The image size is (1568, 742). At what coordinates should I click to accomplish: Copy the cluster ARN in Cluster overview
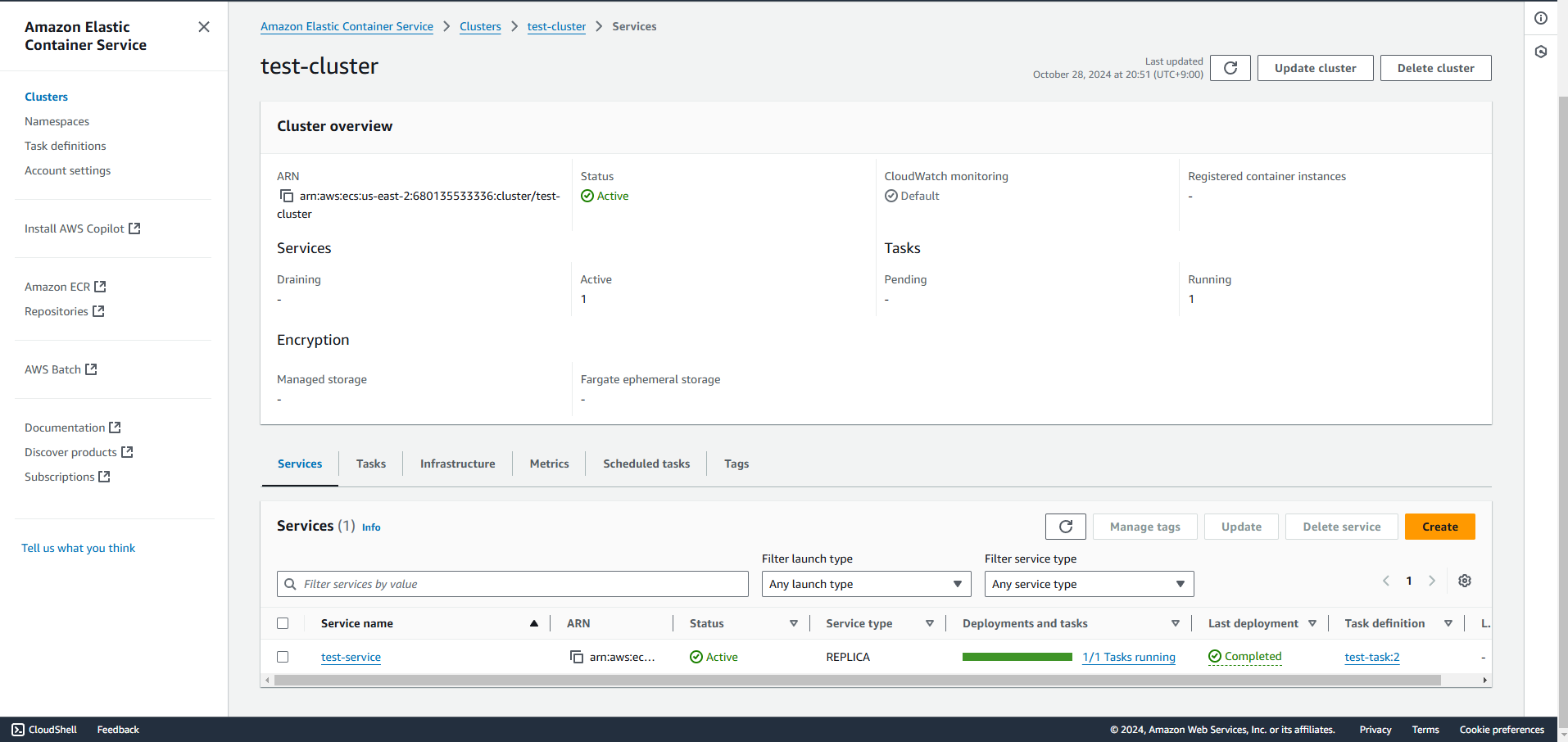click(x=287, y=196)
